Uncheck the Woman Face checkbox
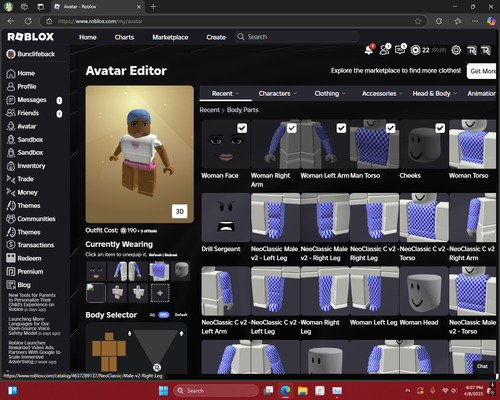The height and width of the screenshot is (400, 500). click(x=242, y=128)
